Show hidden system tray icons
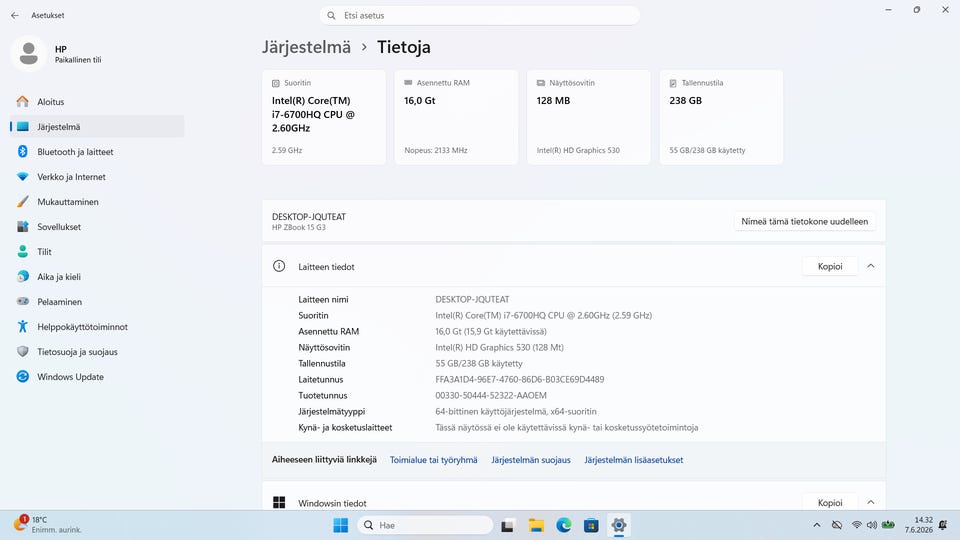Image resolution: width=960 pixels, height=540 pixels. coord(817,525)
